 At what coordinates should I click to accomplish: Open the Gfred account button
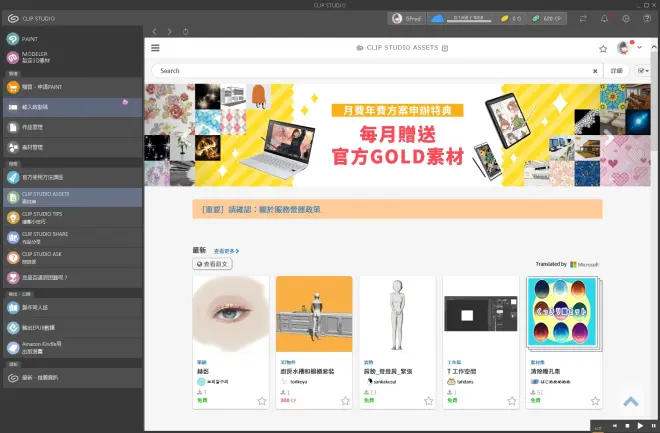pos(407,19)
